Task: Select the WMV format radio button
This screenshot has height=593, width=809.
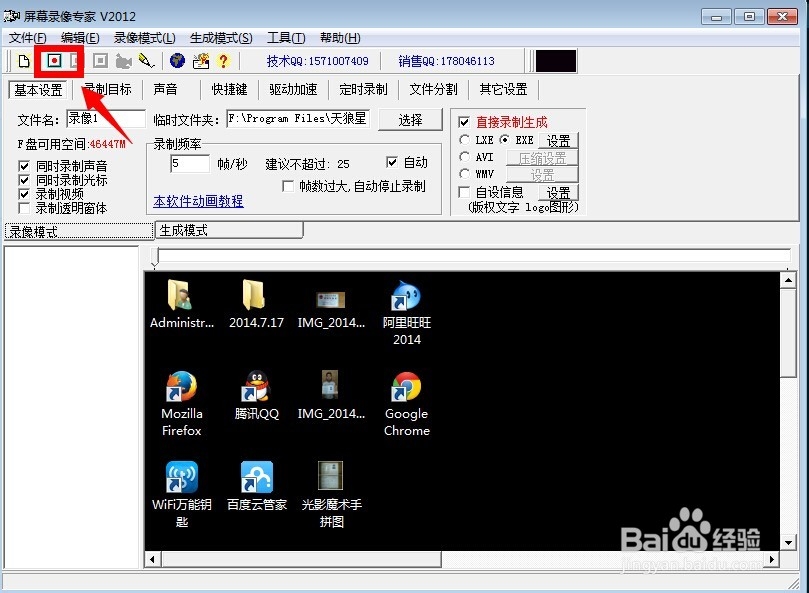Action: 464,173
